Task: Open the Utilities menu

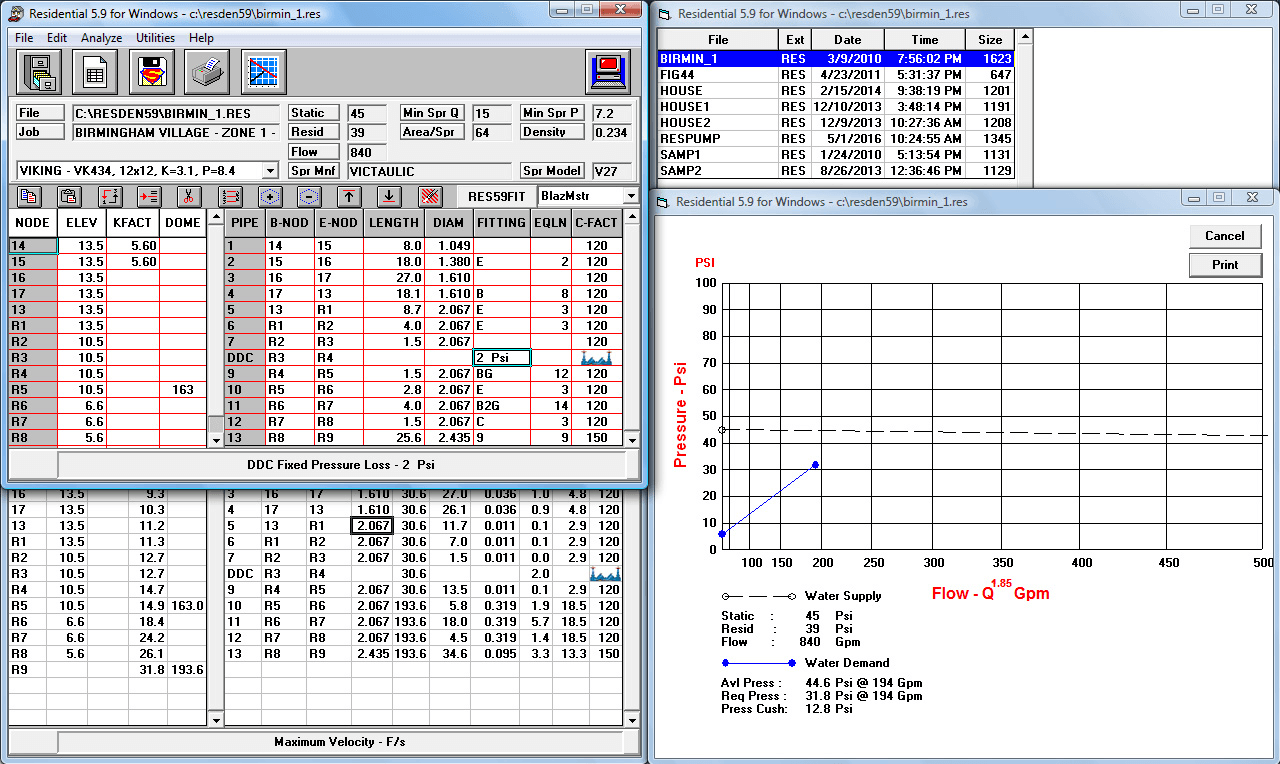Action: 155,38
